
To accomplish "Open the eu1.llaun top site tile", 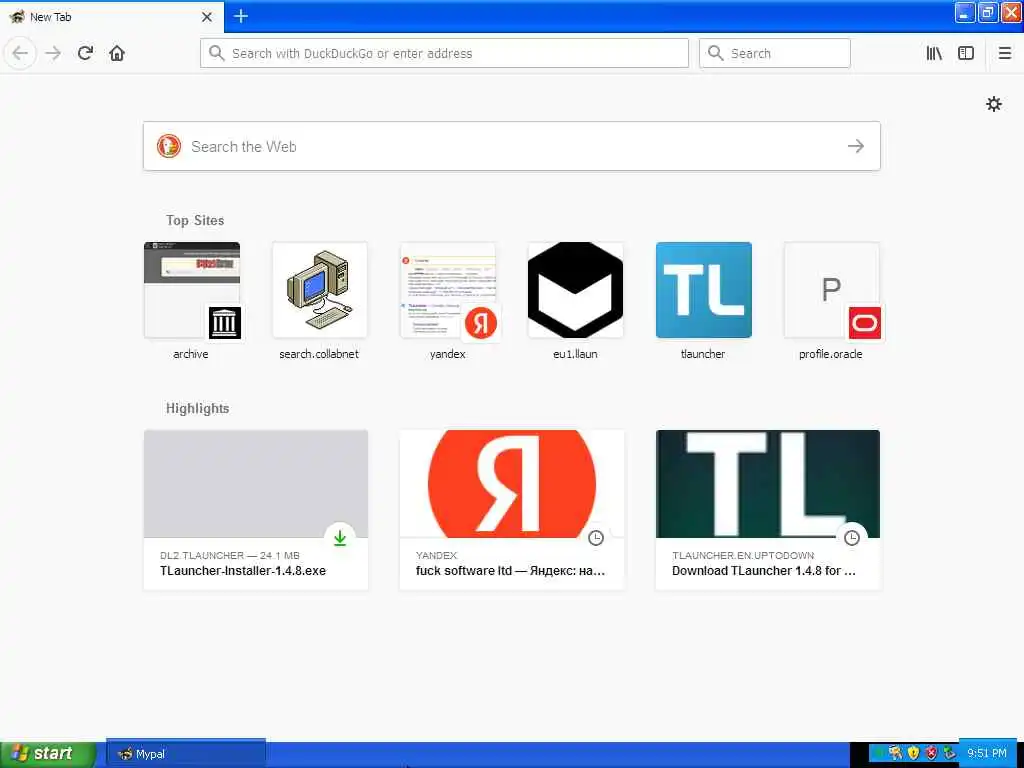I will point(575,290).
